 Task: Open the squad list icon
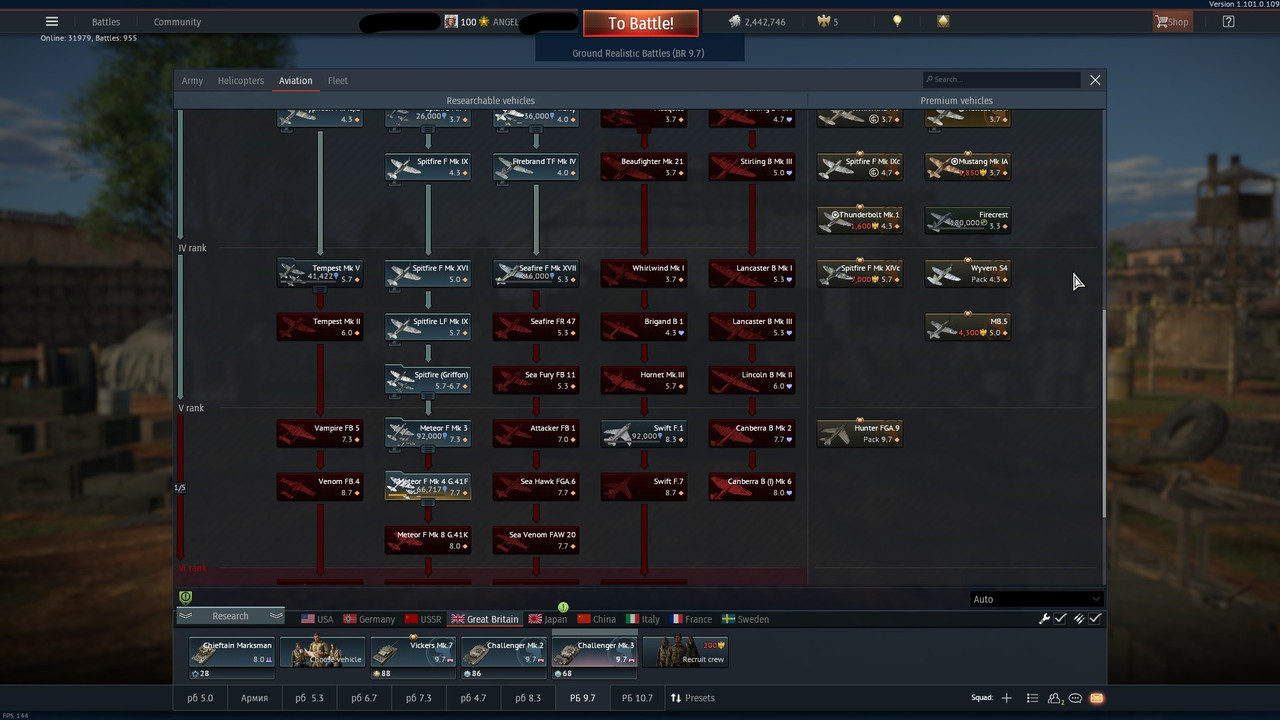(1033, 698)
